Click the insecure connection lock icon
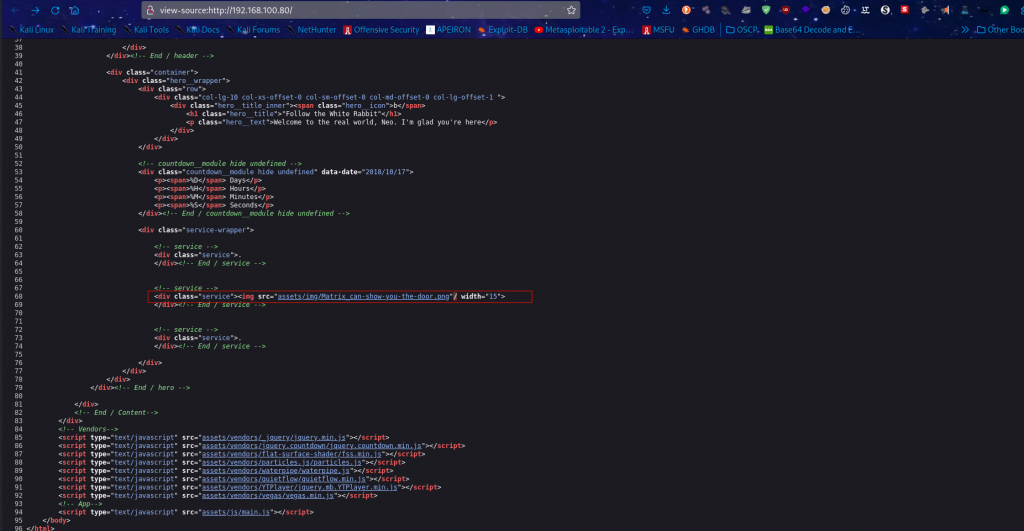The width and height of the screenshot is (1024, 531). point(150,10)
